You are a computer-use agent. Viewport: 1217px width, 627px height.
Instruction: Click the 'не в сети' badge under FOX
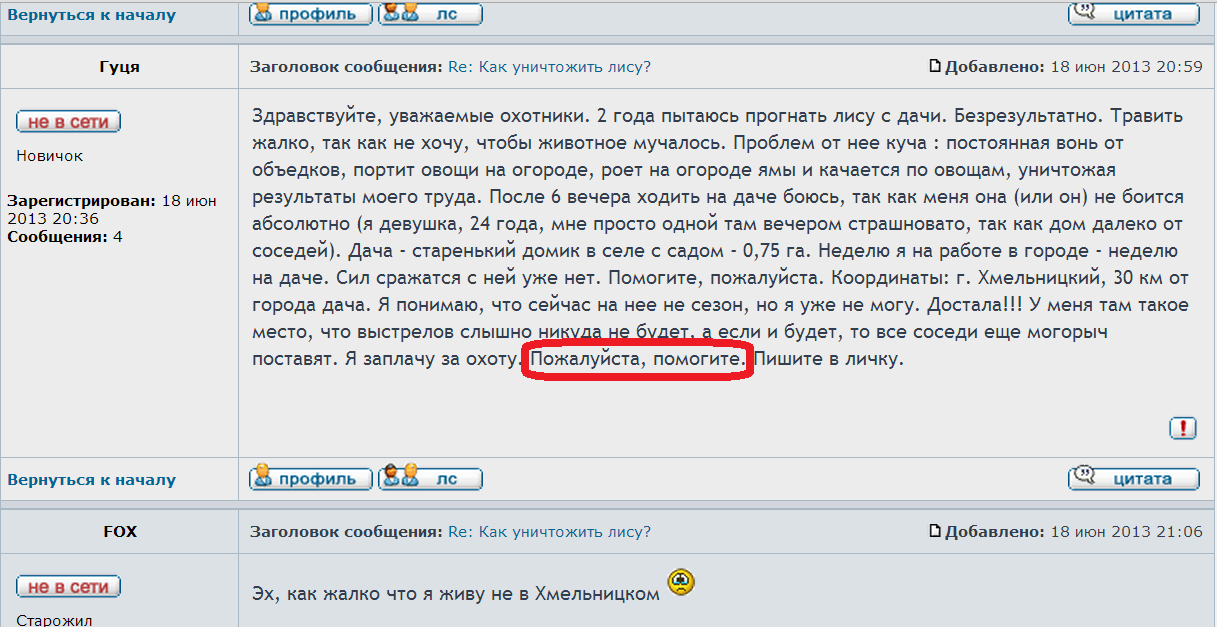68,587
